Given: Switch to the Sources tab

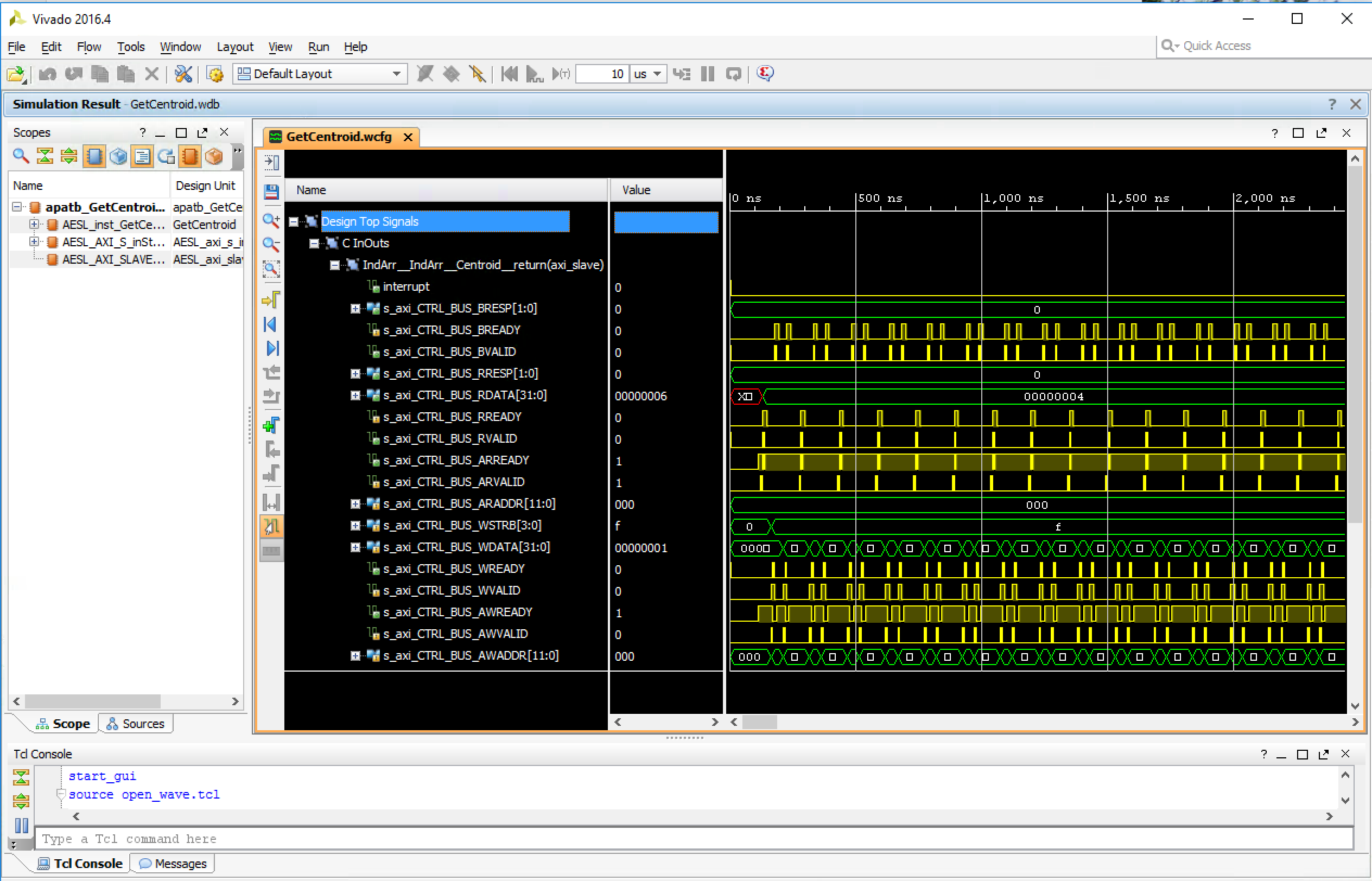Looking at the screenshot, I should pos(136,724).
